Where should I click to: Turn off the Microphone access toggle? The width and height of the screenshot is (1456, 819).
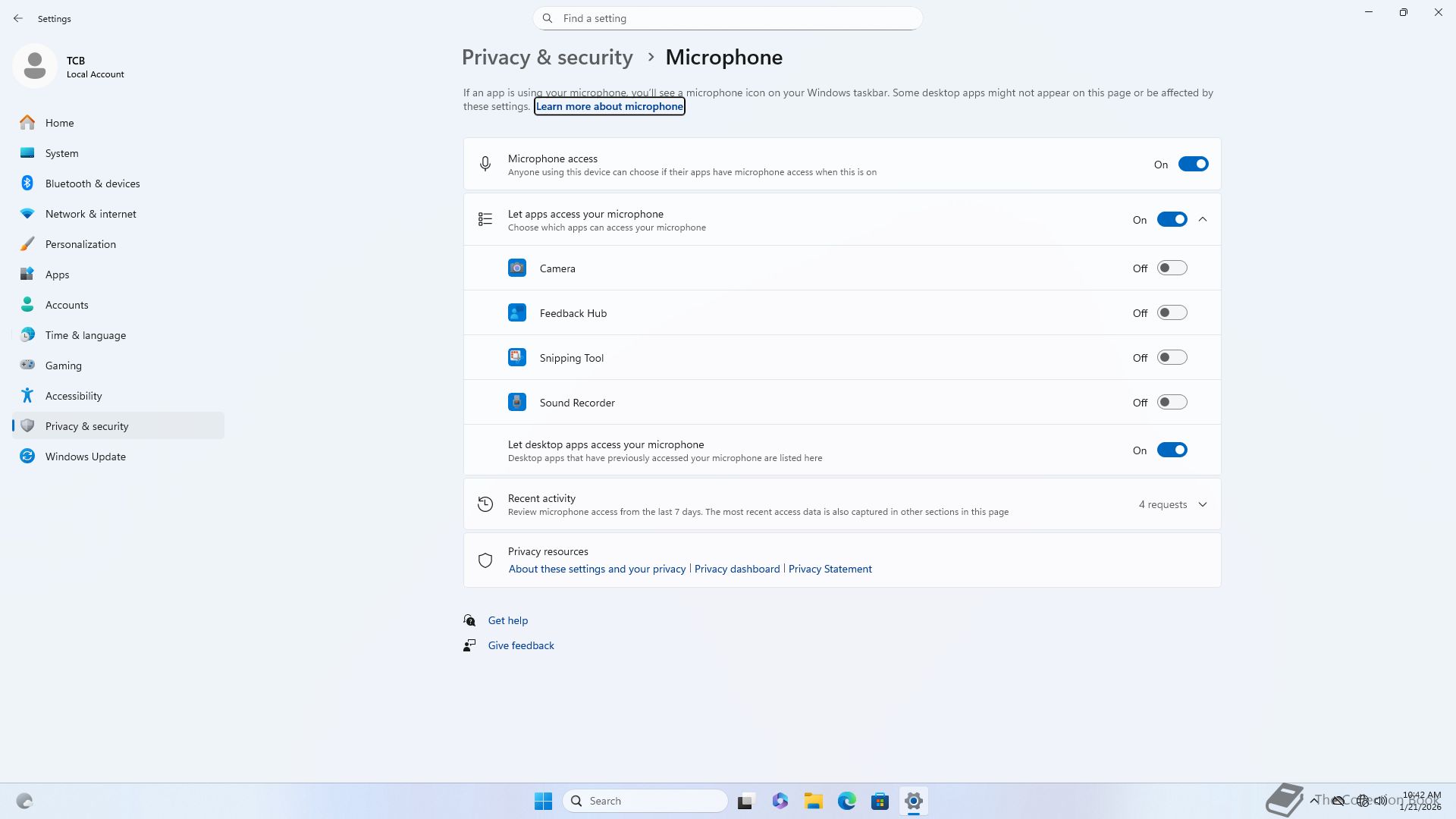click(1192, 165)
